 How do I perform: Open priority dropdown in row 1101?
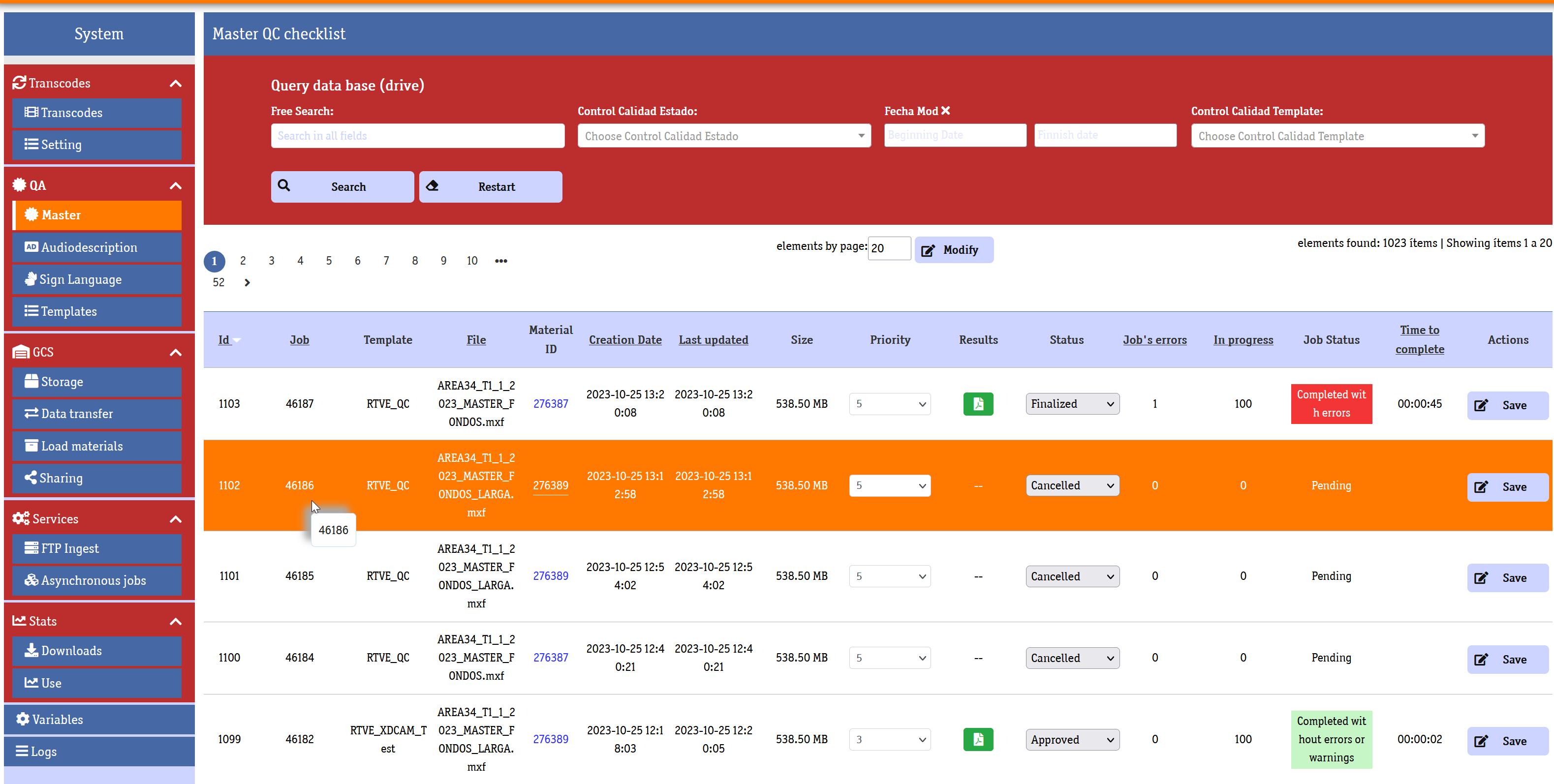point(890,576)
